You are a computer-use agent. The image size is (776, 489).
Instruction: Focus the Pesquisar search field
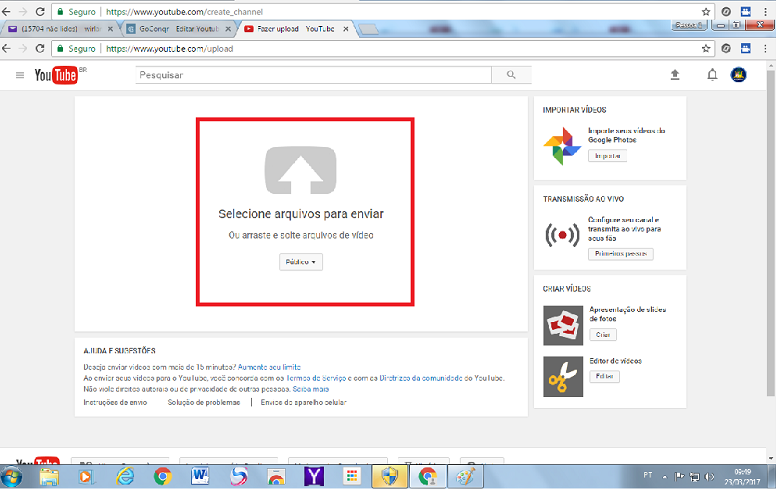[x=313, y=75]
